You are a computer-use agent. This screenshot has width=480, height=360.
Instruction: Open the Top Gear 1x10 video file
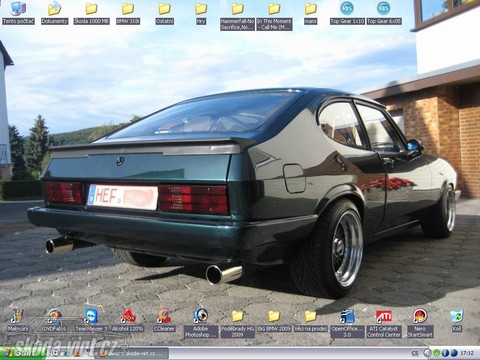tap(347, 13)
